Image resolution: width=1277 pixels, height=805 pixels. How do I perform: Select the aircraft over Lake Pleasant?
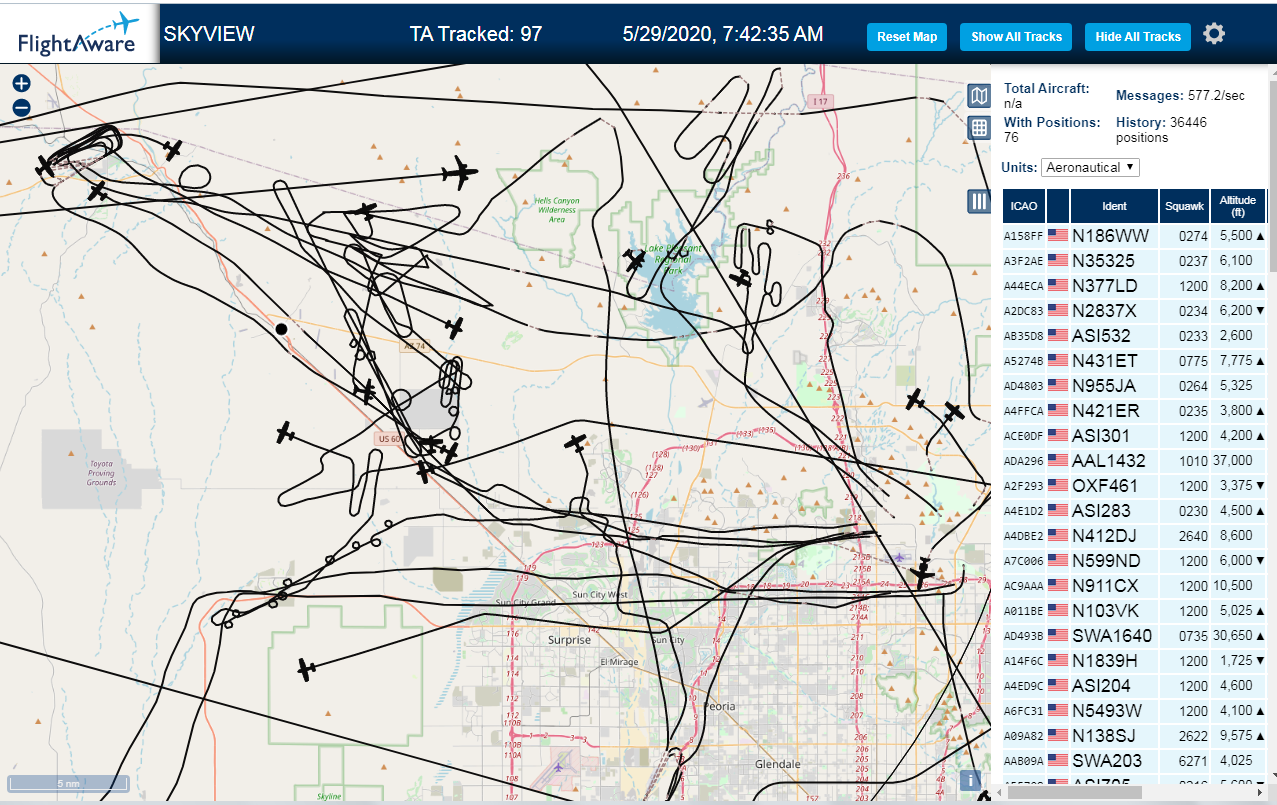pyautogui.click(x=634, y=261)
